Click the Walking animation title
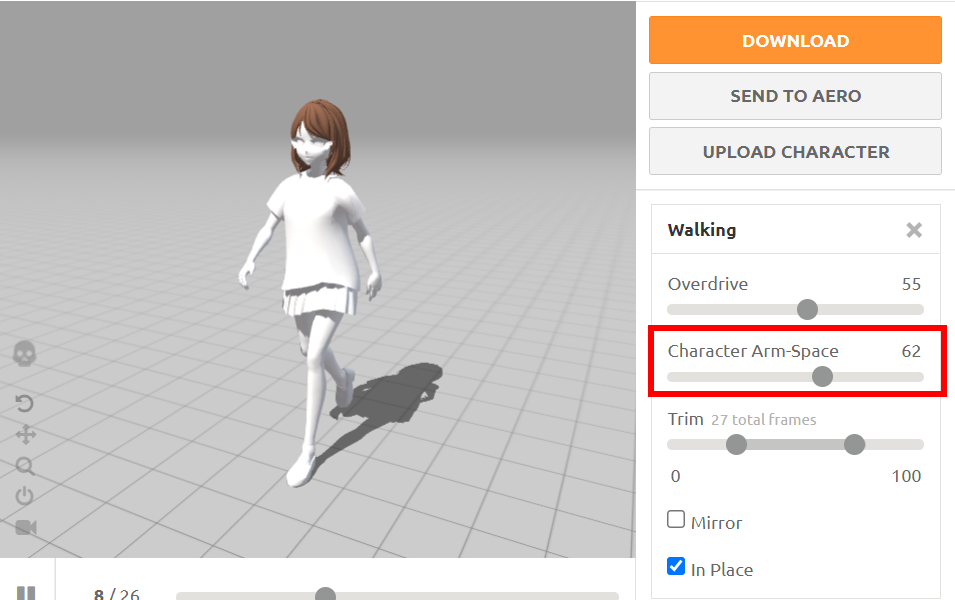Viewport: 955px width, 600px height. click(x=701, y=230)
